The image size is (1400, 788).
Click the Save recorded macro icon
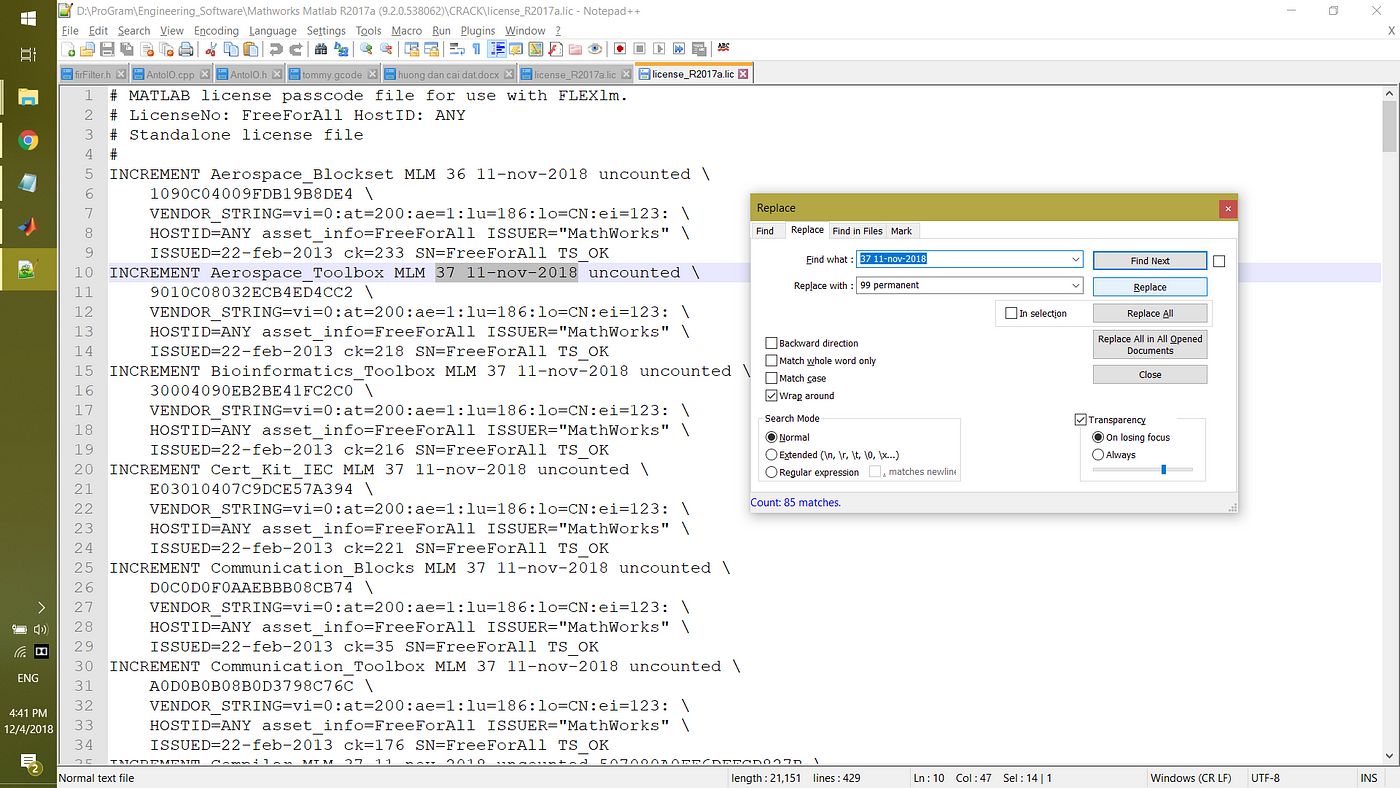click(698, 48)
